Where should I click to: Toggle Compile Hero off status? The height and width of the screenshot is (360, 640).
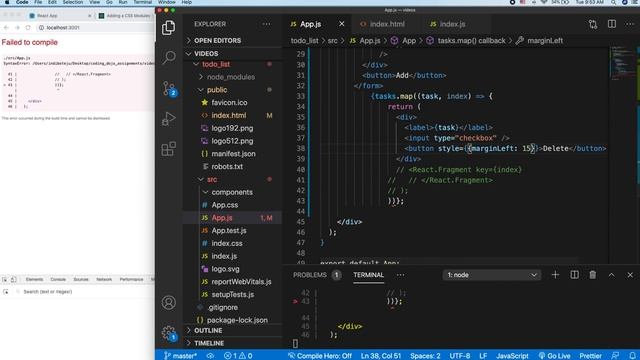[x=320, y=356]
